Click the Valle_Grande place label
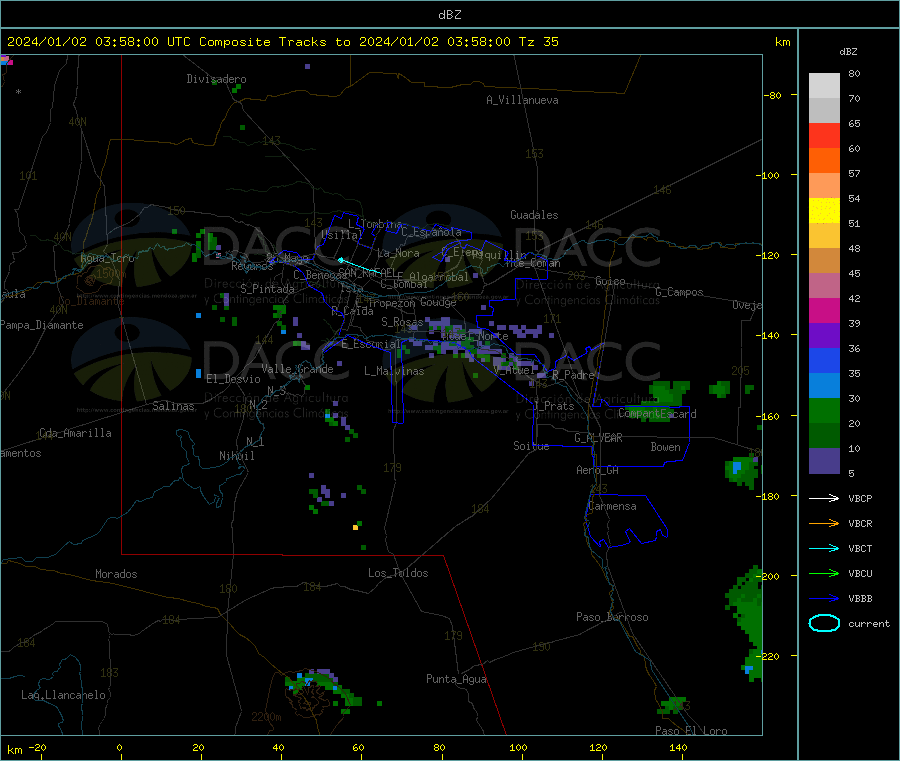 (x=297, y=369)
